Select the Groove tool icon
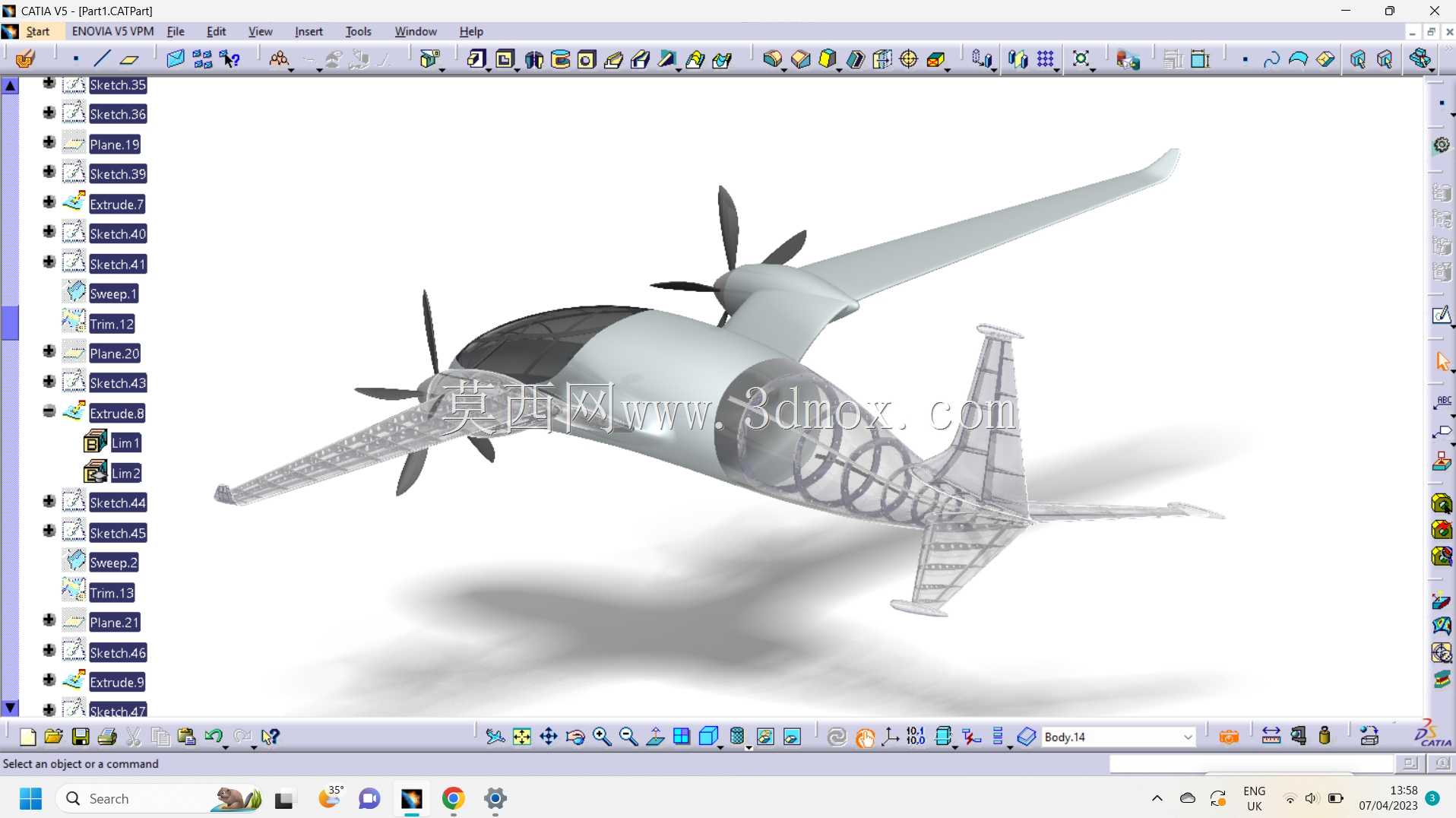This screenshot has width=1456, height=818. 561,59
